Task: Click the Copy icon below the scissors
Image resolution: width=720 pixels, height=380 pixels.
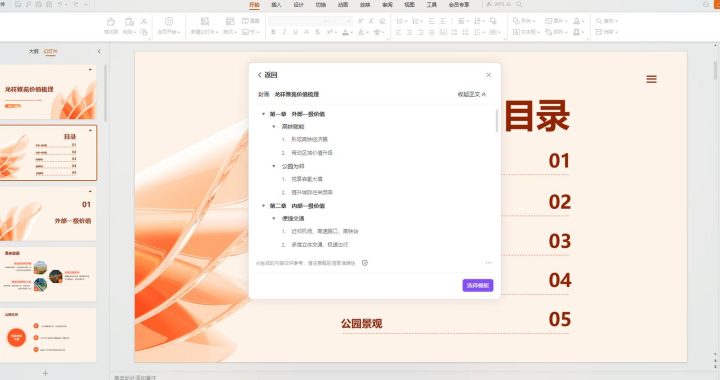Action: point(144,32)
